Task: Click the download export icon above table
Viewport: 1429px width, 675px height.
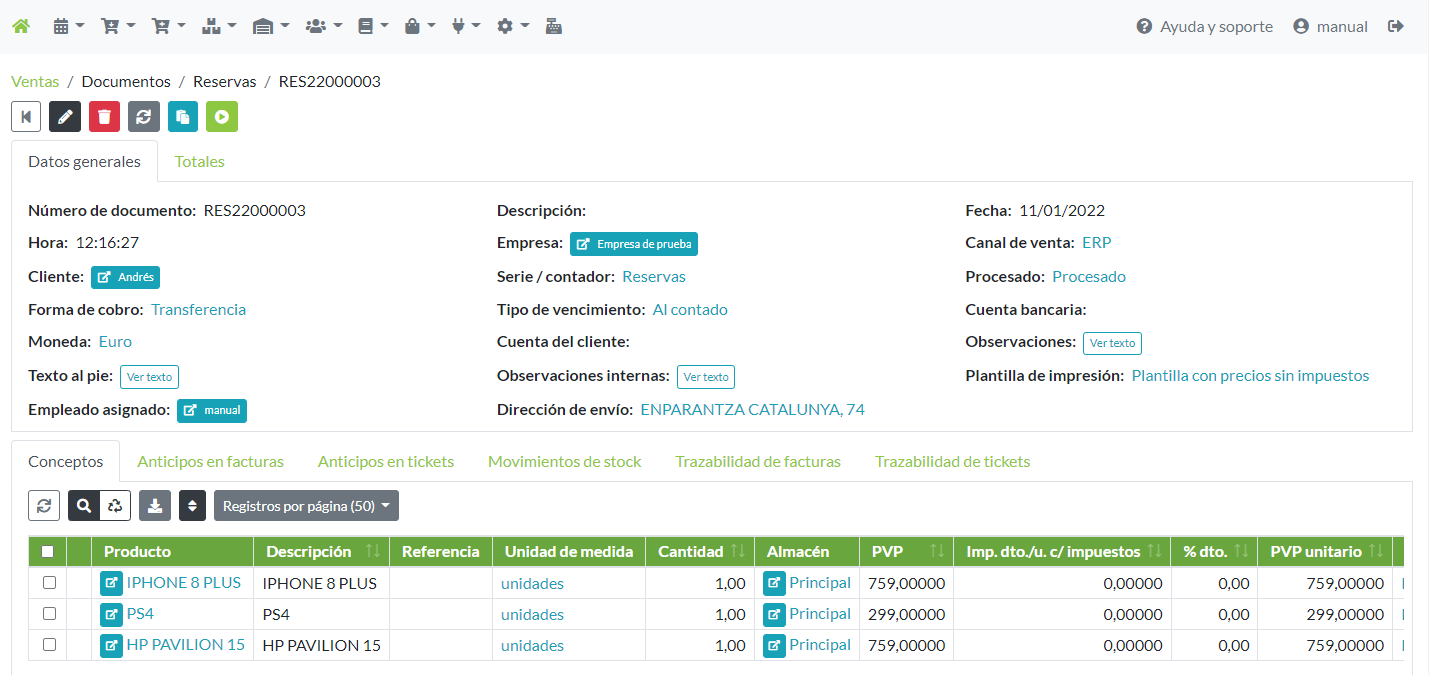Action: [155, 506]
